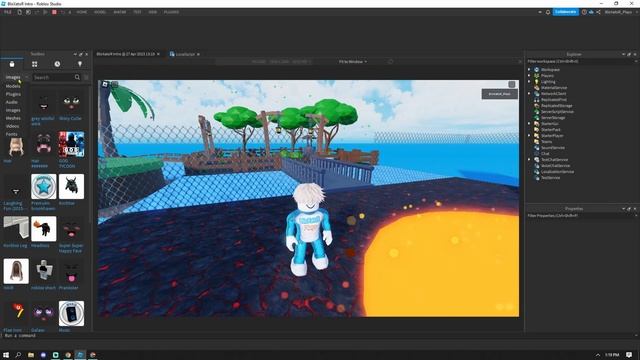Image resolution: width=640 pixels, height=360 pixels.
Task: Select Players in the Explorer tree
Action: click(547, 76)
